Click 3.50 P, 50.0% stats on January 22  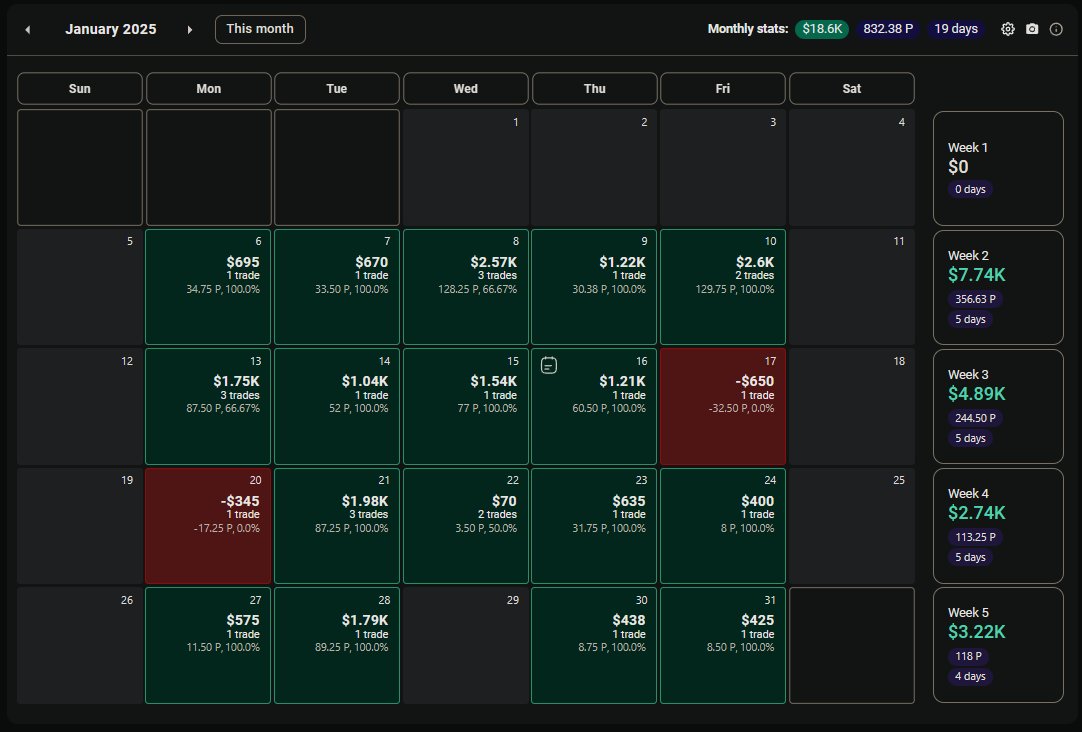tap(486, 528)
